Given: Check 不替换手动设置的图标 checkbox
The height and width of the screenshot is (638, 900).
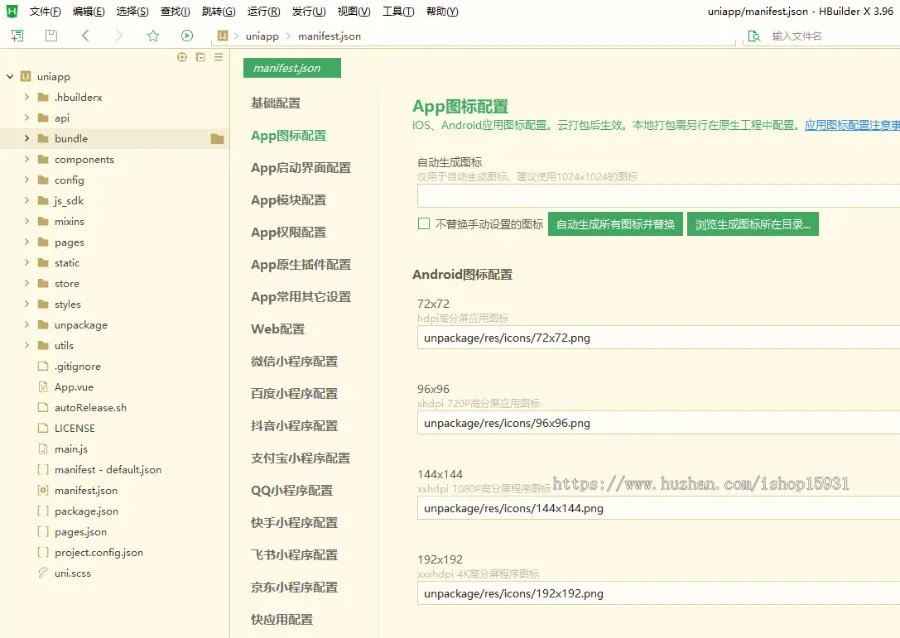Looking at the screenshot, I should [424, 223].
